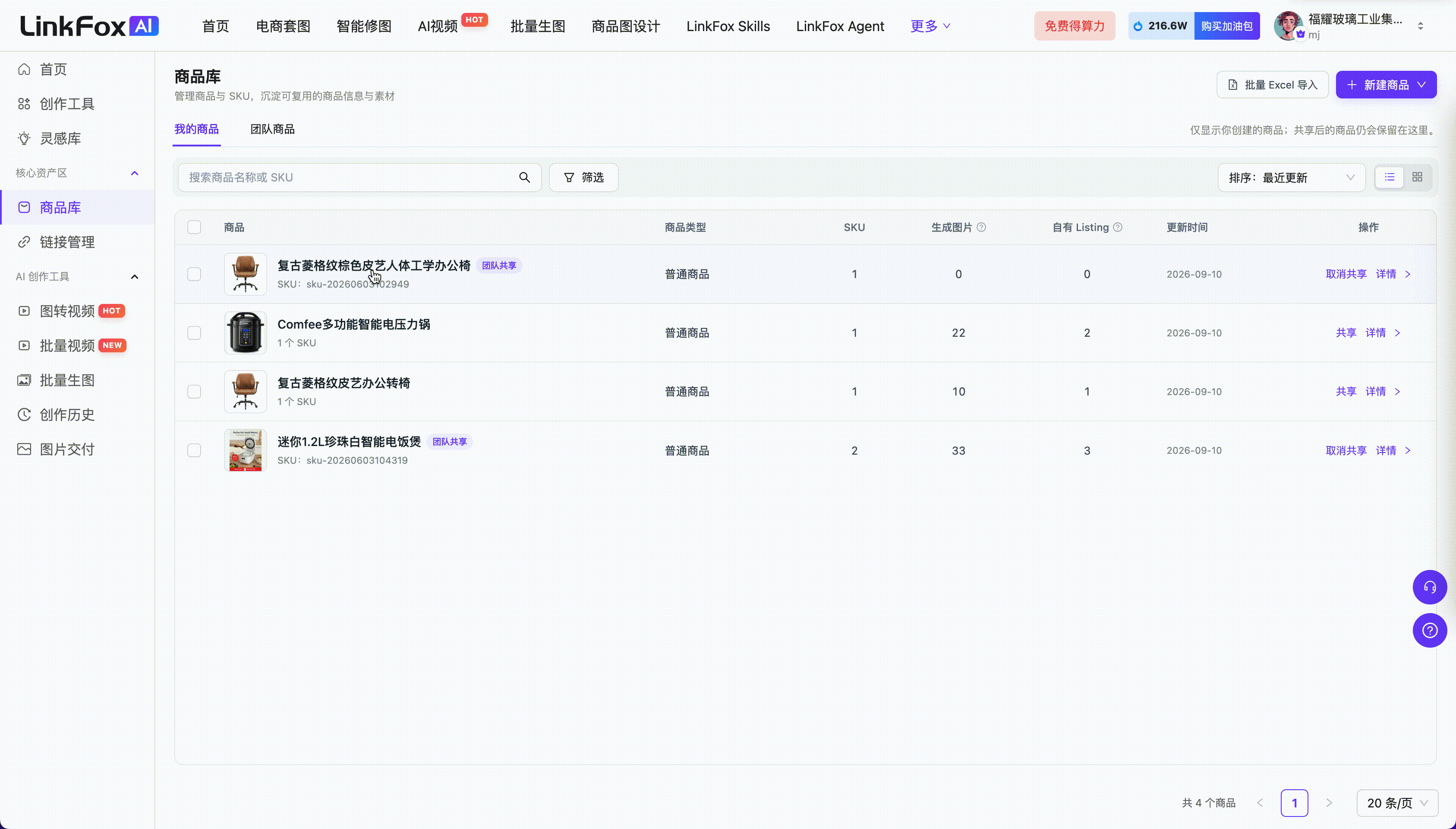Image resolution: width=1456 pixels, height=829 pixels.
Task: Click the search magnifier icon
Action: tap(524, 177)
